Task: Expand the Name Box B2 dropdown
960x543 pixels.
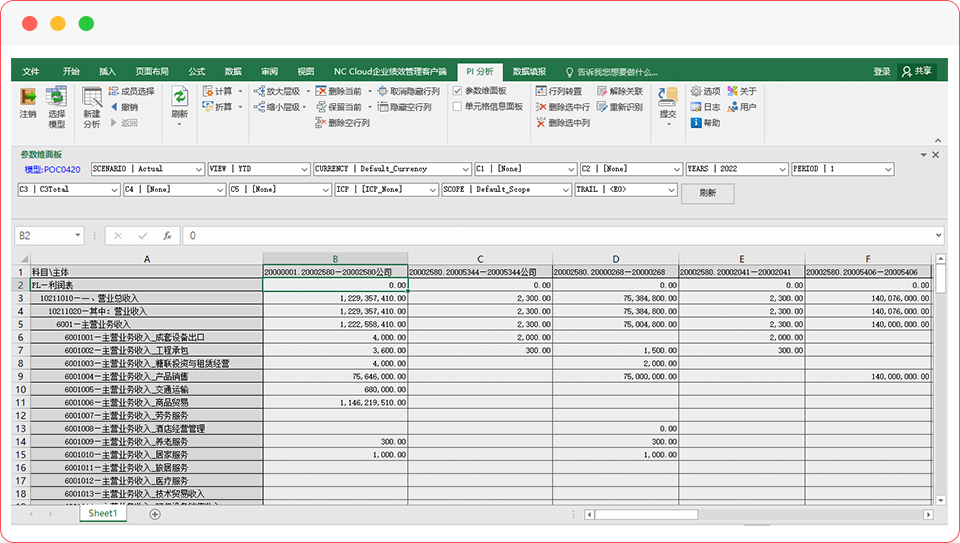Action: coord(78,236)
